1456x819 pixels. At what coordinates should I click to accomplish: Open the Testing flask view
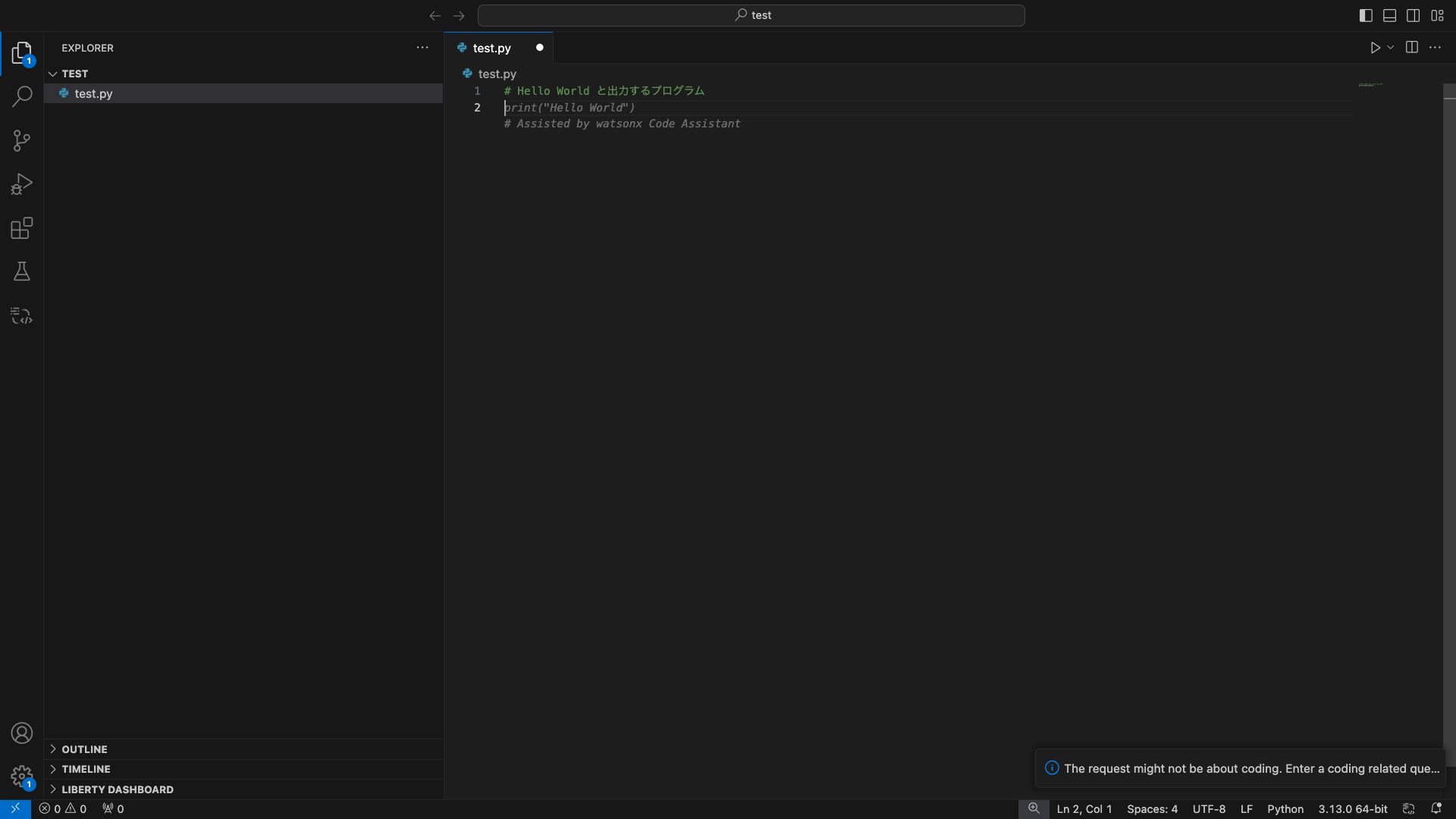pos(22,271)
